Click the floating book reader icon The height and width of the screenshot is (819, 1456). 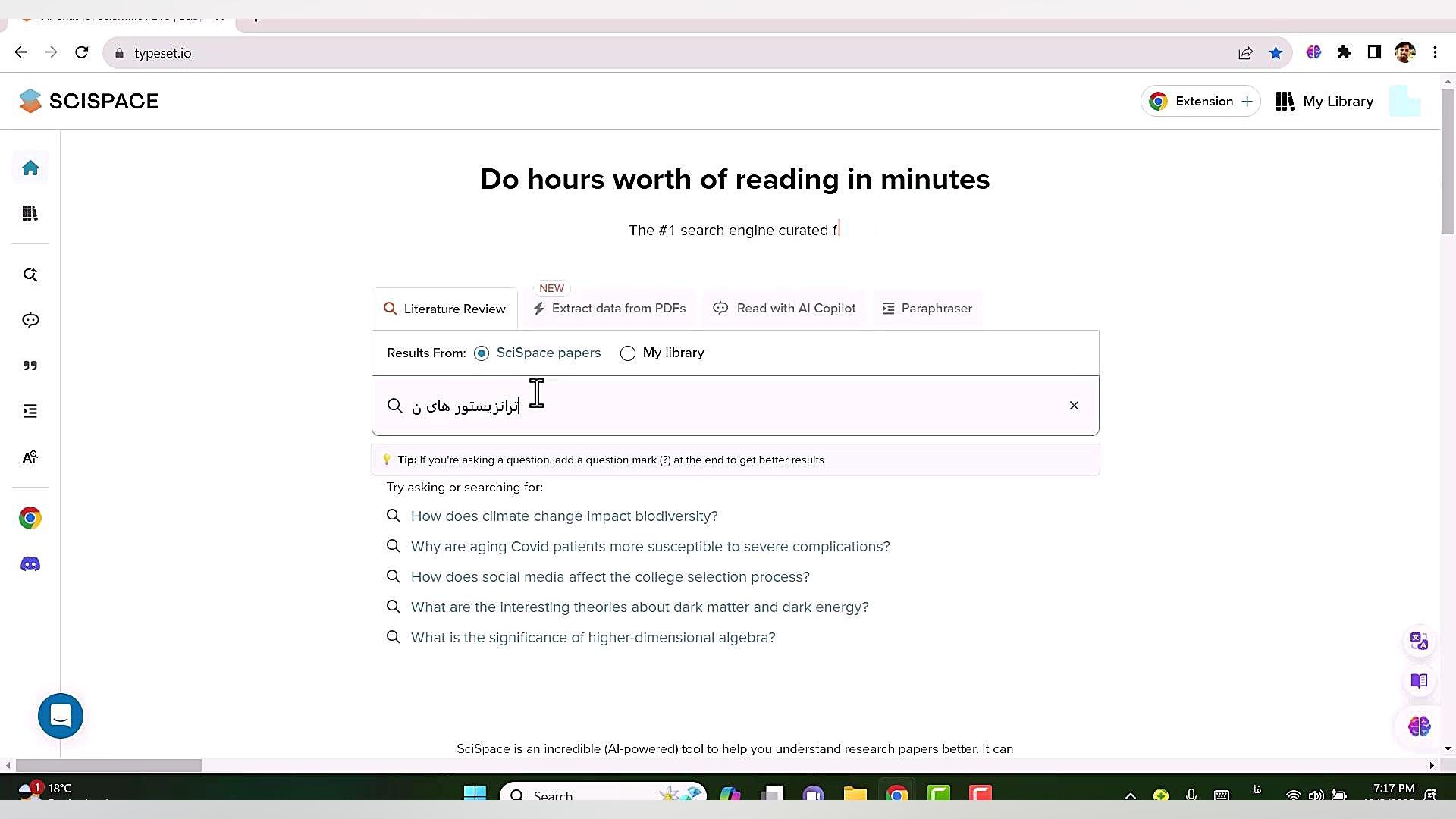[1419, 681]
